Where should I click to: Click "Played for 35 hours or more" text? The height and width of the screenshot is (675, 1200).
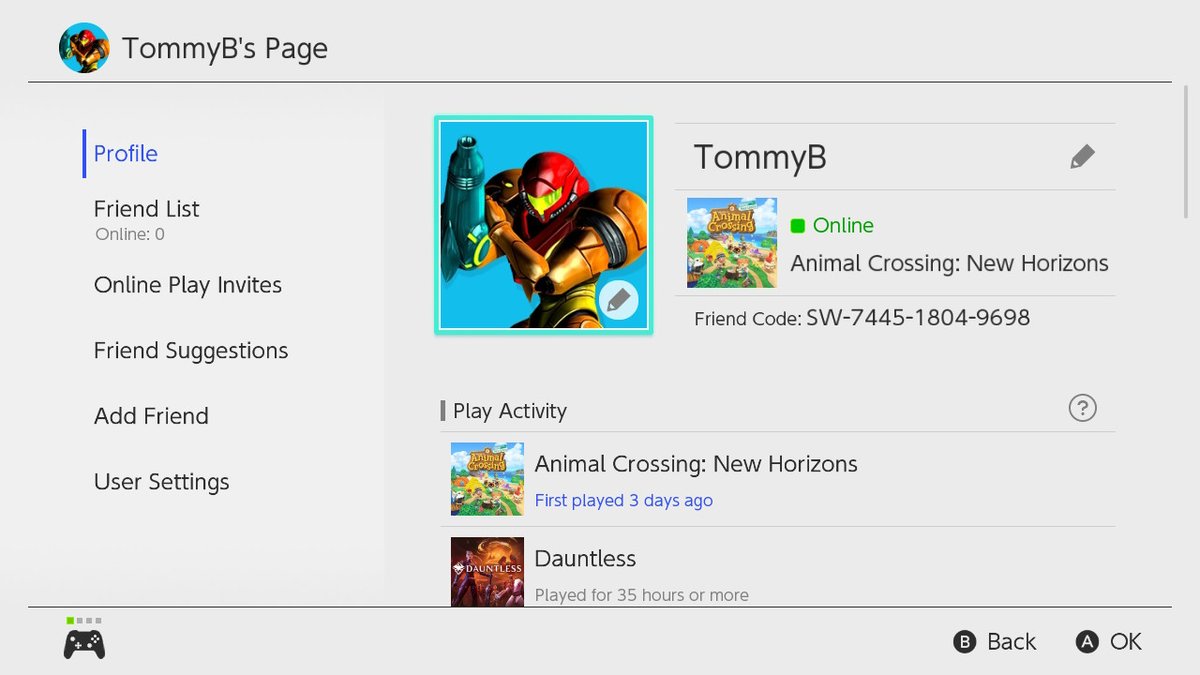[x=642, y=595]
